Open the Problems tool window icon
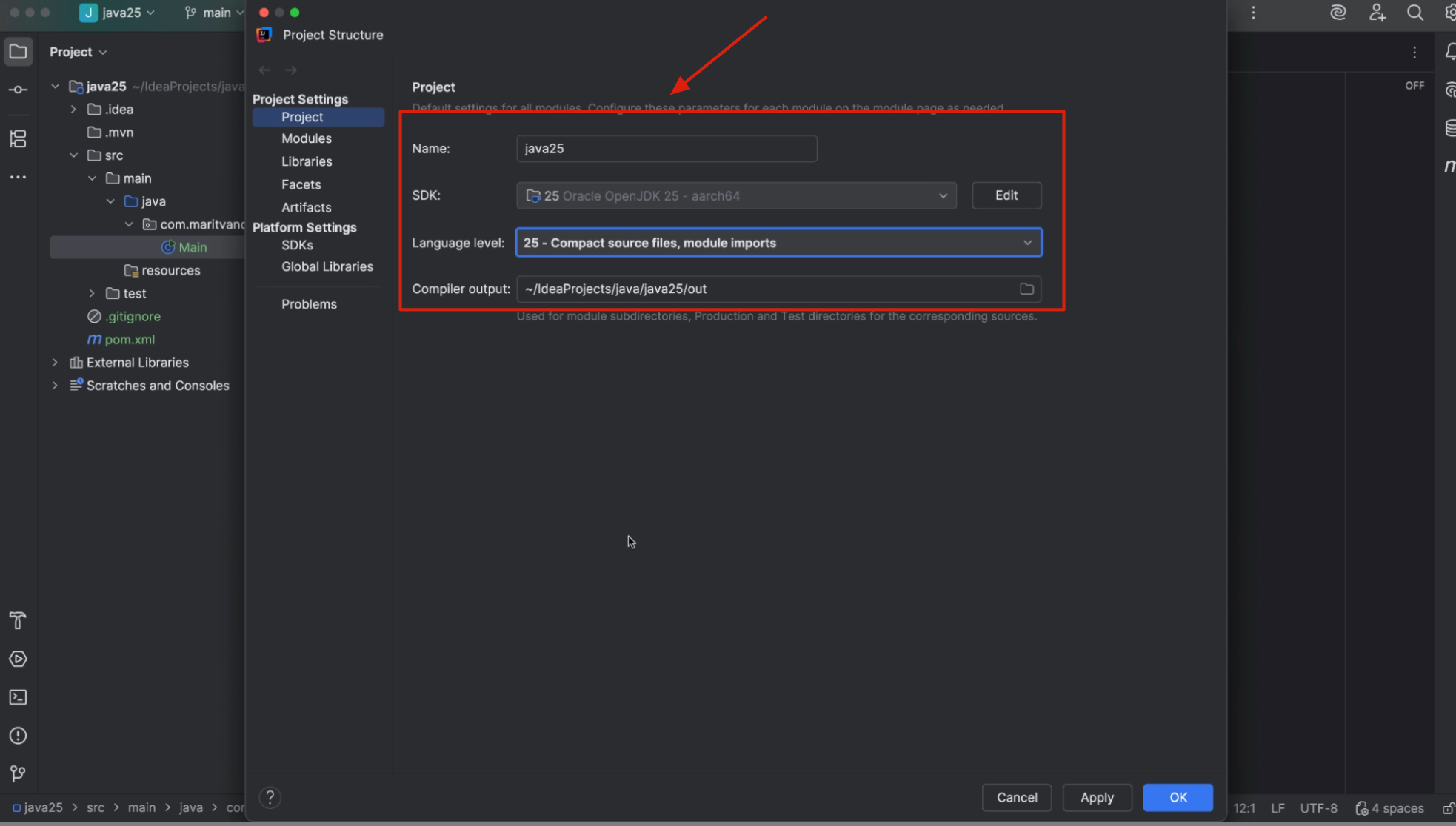Viewport: 1456px width, 826px height. click(18, 736)
